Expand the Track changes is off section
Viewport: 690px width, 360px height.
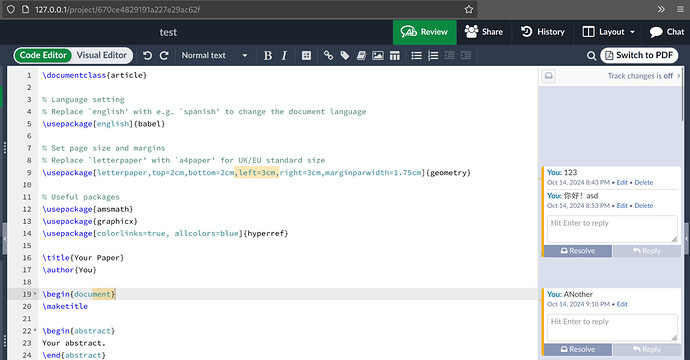click(644, 76)
